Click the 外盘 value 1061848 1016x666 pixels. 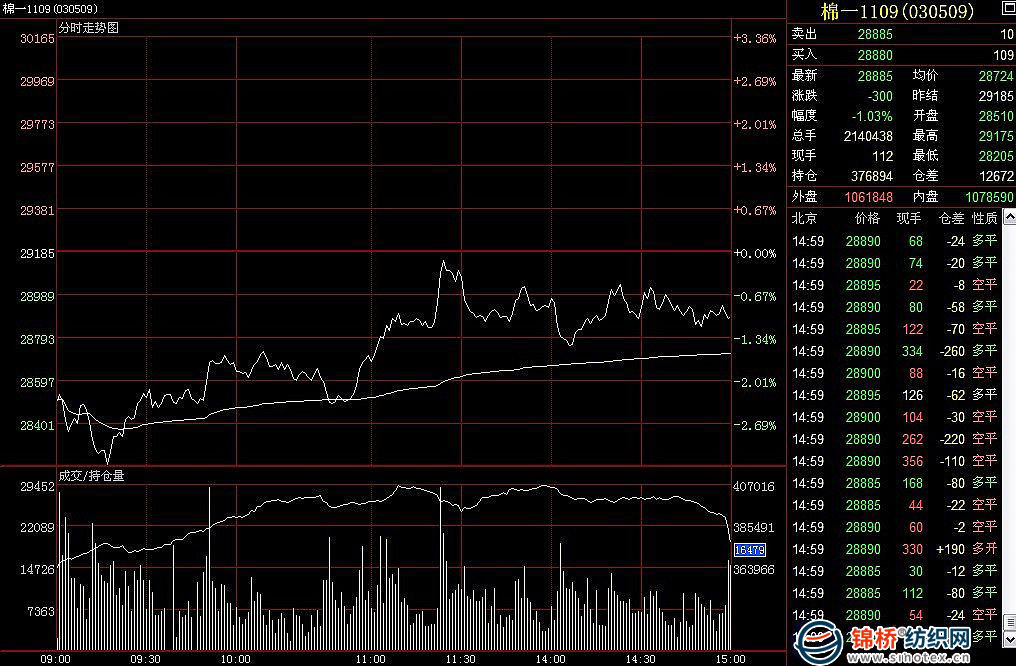click(x=868, y=197)
